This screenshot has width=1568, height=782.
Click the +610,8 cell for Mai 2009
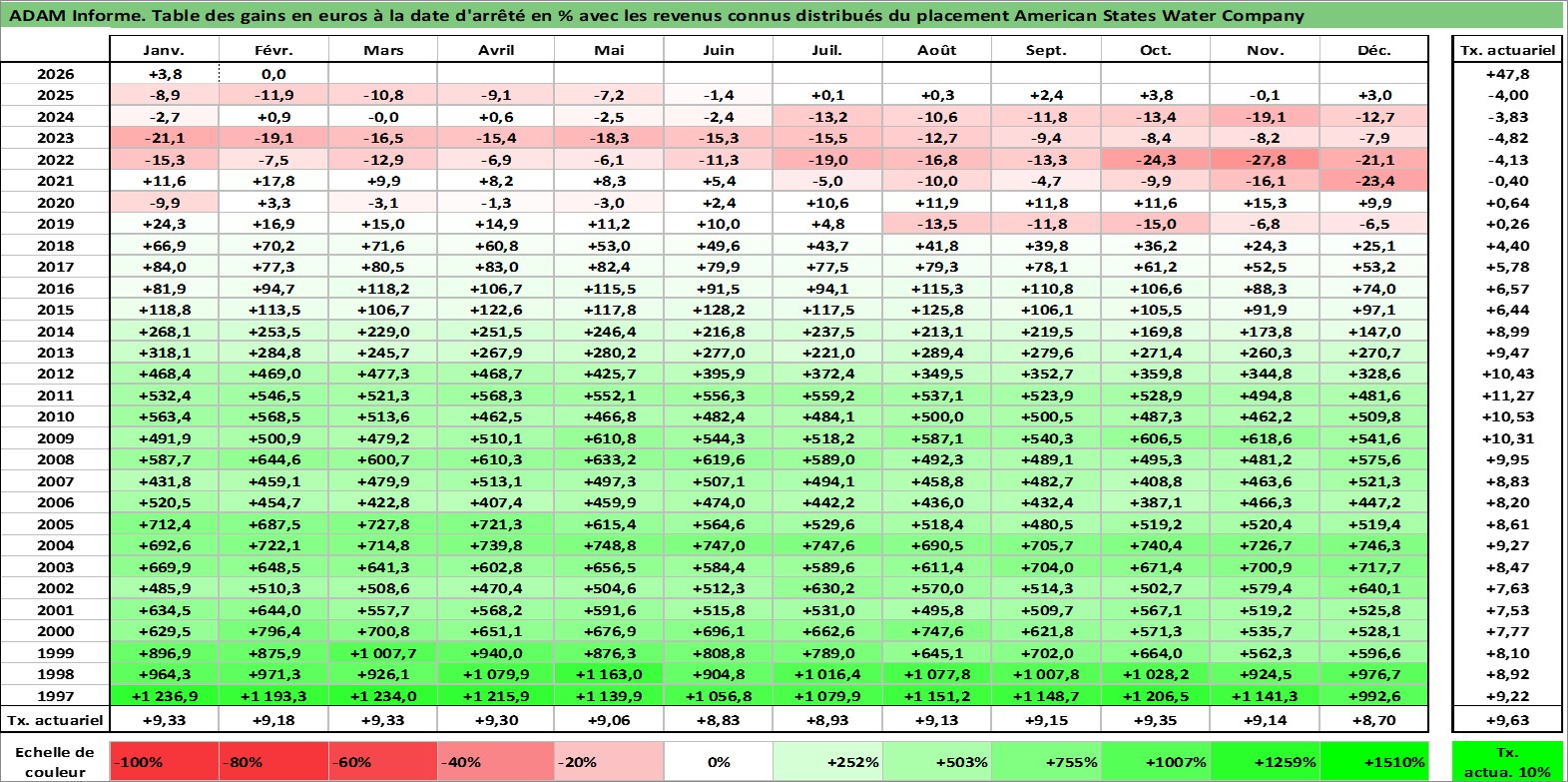pos(609,438)
